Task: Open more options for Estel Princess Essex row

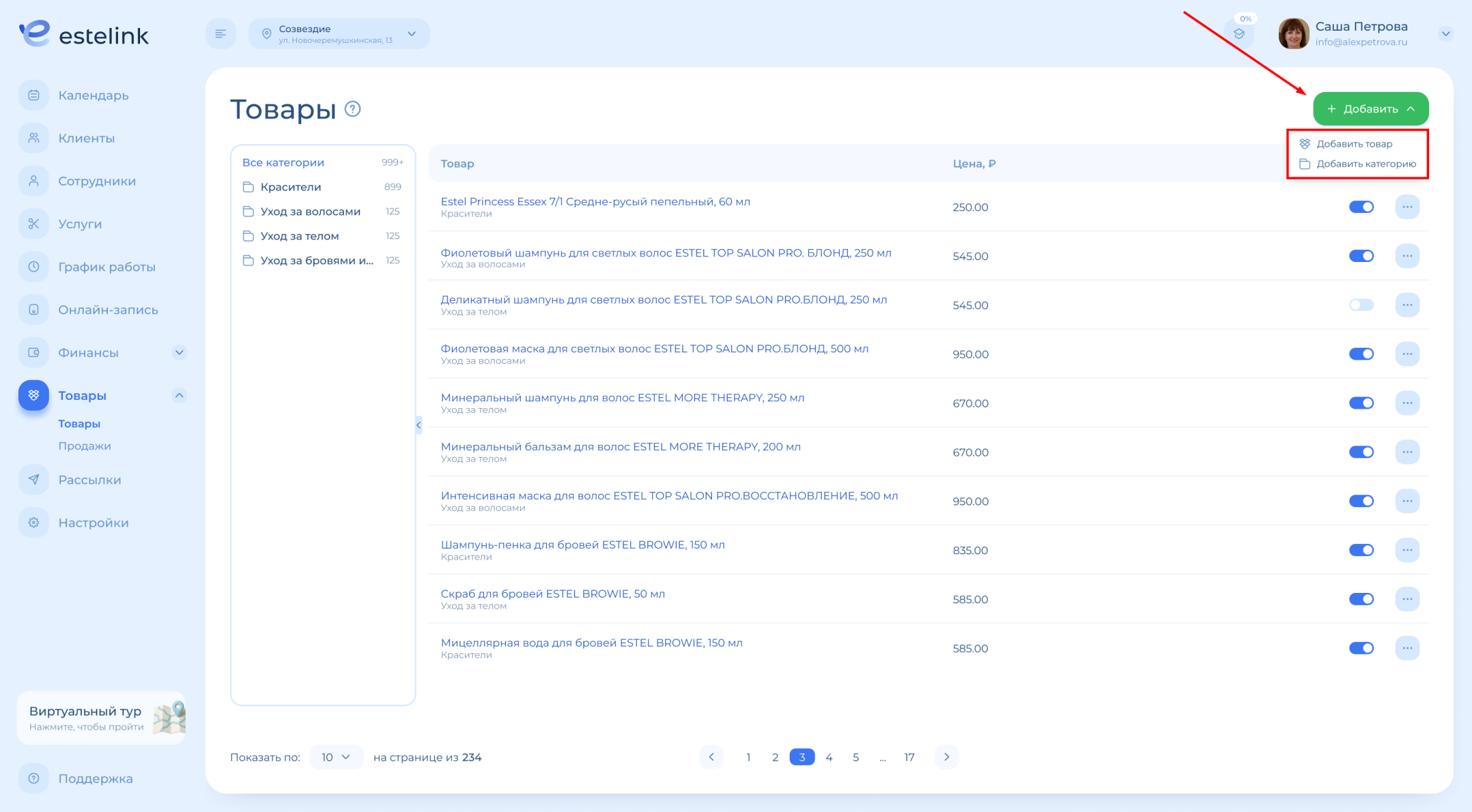Action: coord(1407,207)
